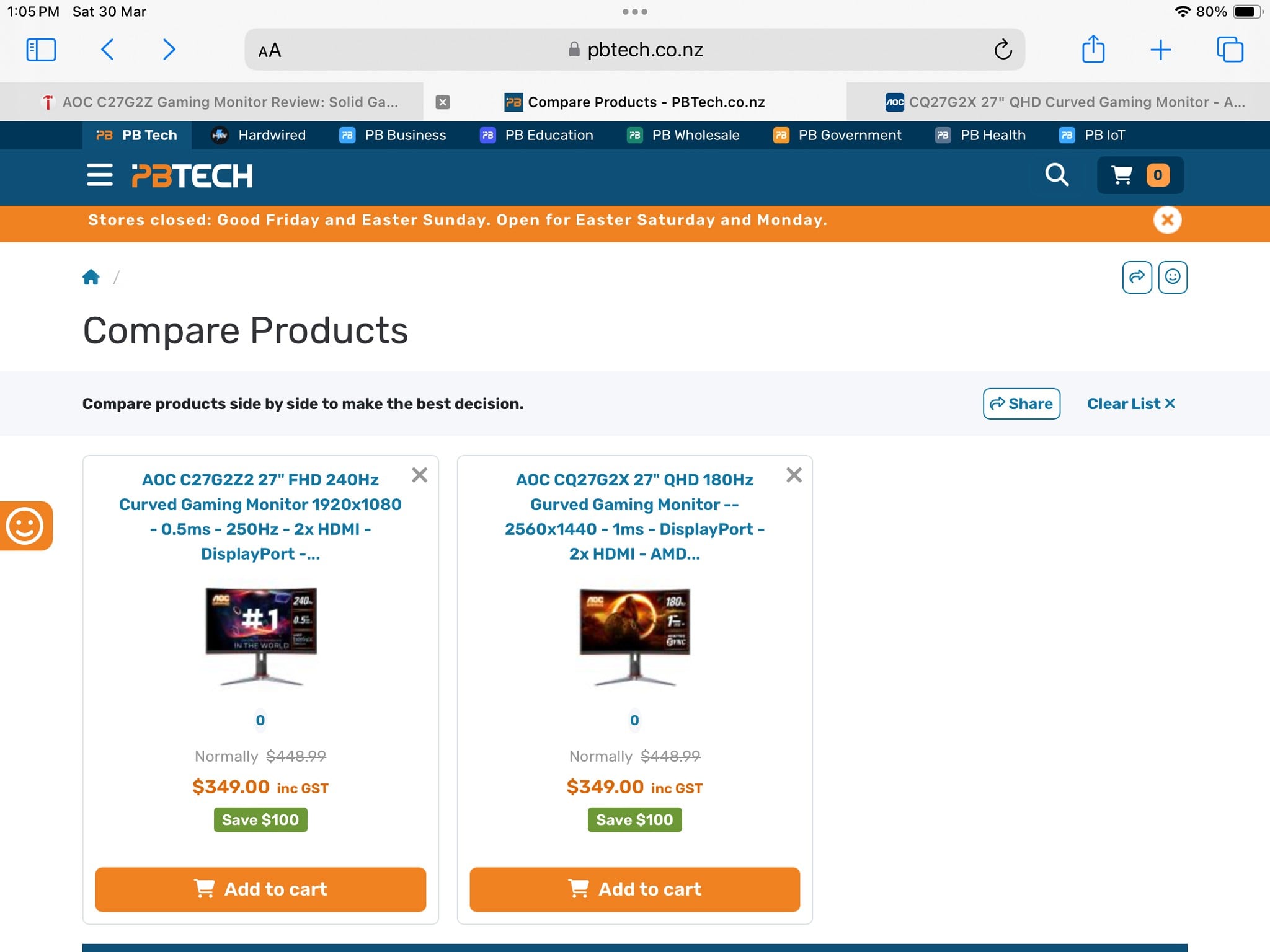1270x952 pixels.
Task: Open the shopping cart
Action: tap(1140, 175)
